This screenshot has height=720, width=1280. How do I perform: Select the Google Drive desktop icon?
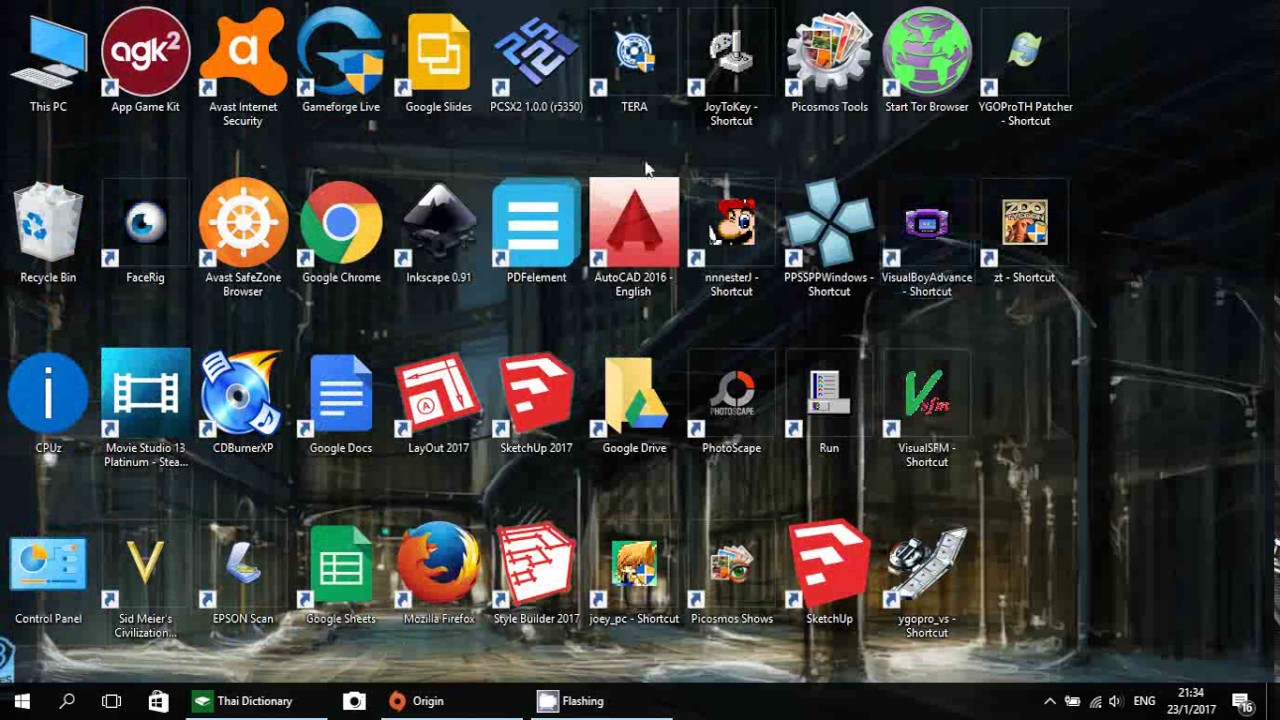634,402
